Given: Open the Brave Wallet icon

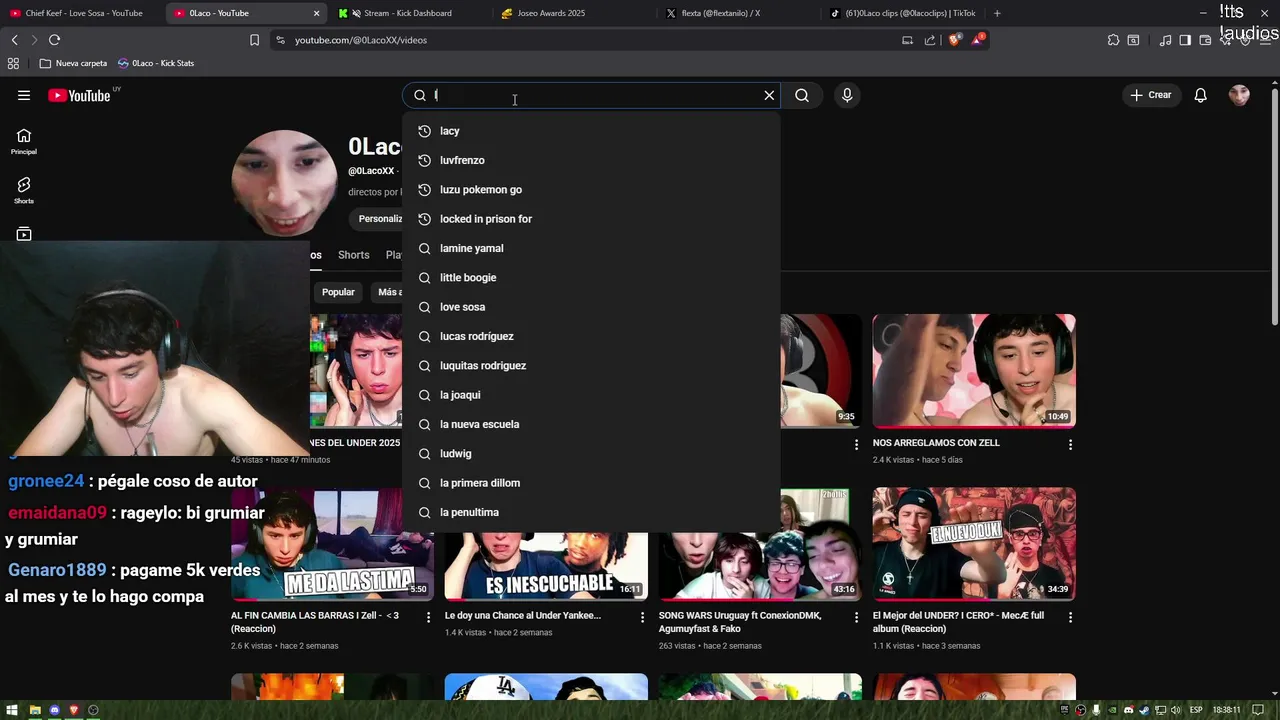Looking at the screenshot, I should coord(1206,40).
